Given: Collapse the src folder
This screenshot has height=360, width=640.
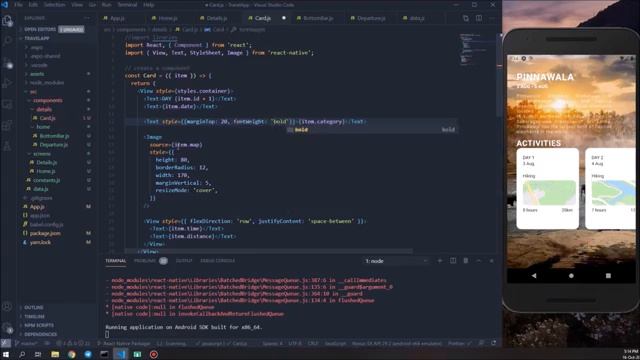Looking at the screenshot, I should tap(33, 92).
